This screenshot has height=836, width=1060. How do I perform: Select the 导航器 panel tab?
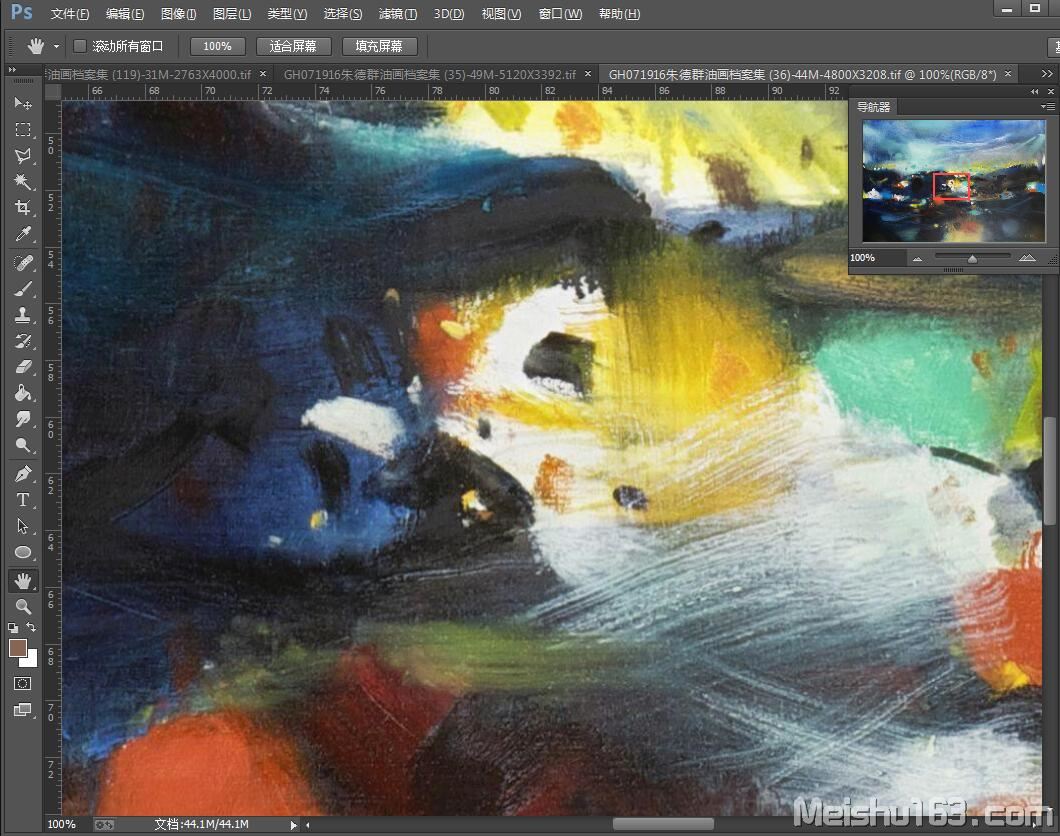point(873,107)
